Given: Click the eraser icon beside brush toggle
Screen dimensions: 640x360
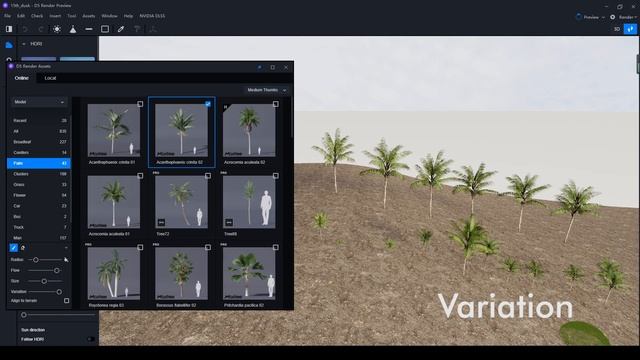Looking at the screenshot, I should click(23, 248).
